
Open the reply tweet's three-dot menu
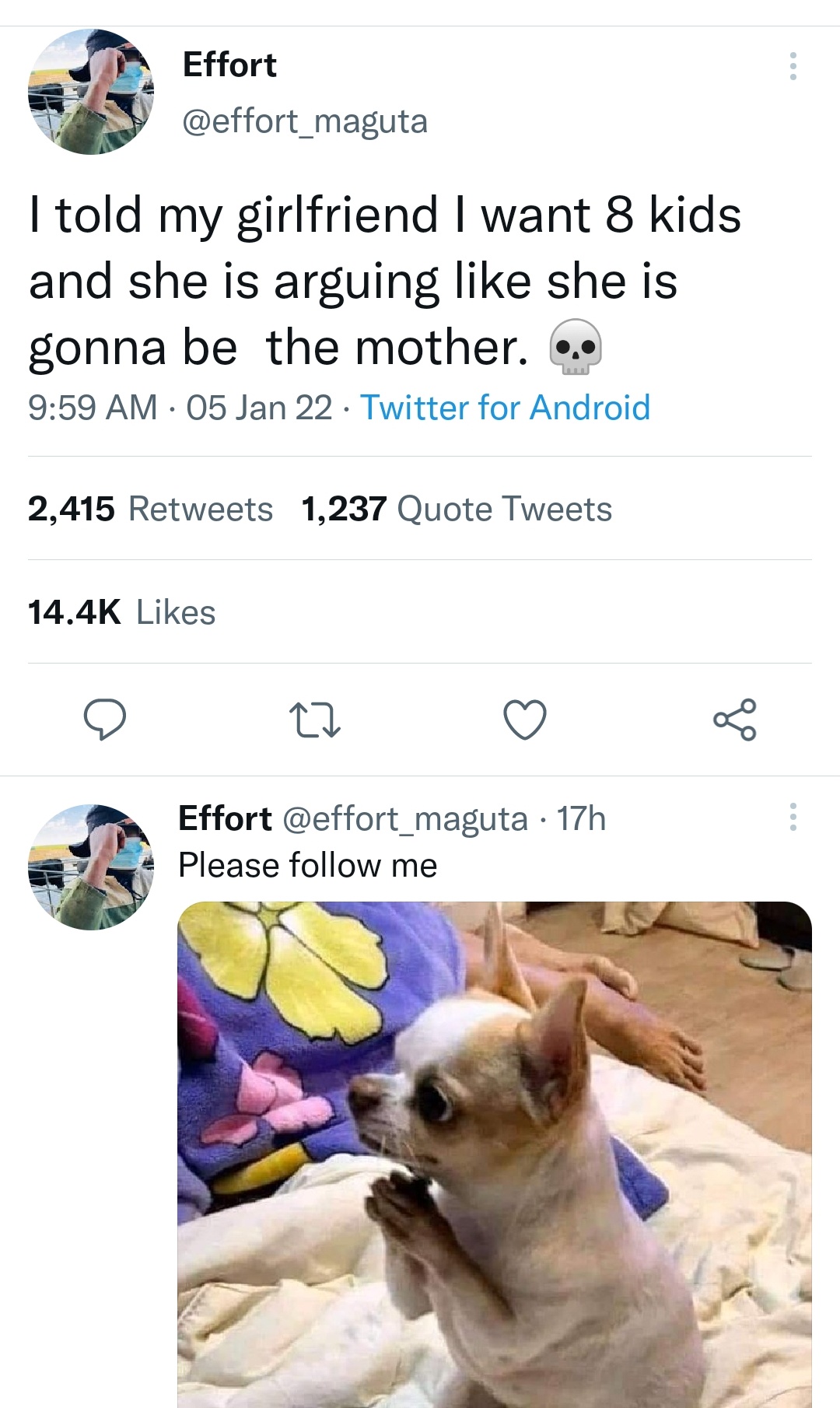coord(793,817)
